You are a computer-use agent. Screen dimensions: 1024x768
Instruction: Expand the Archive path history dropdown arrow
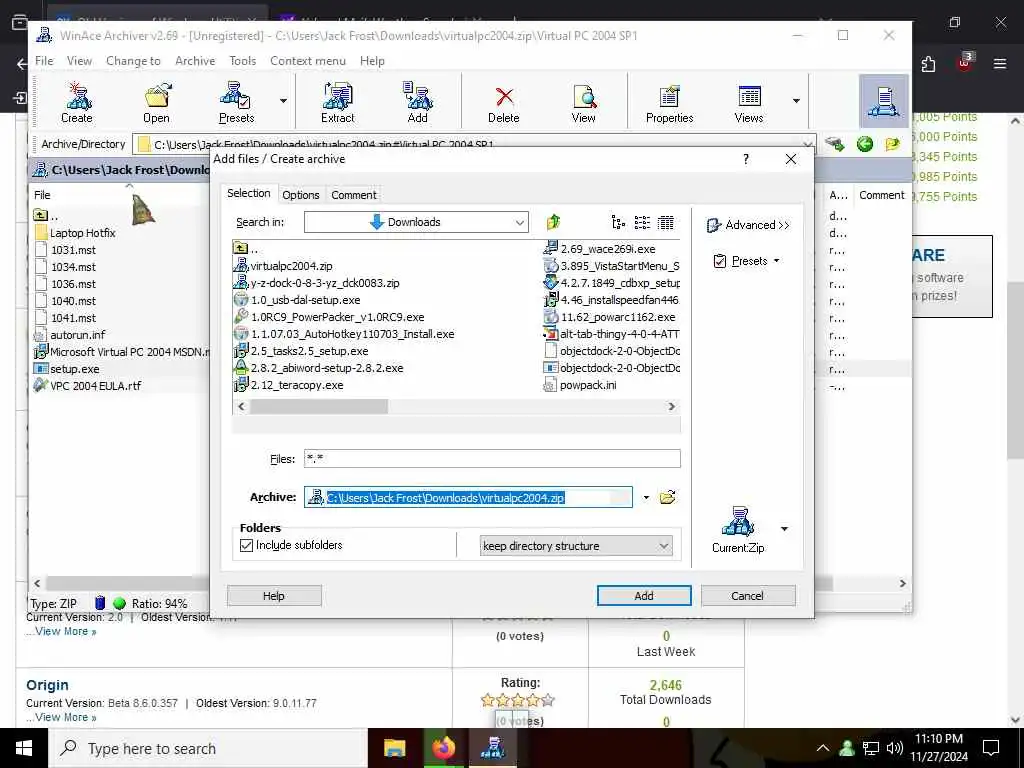coord(646,498)
